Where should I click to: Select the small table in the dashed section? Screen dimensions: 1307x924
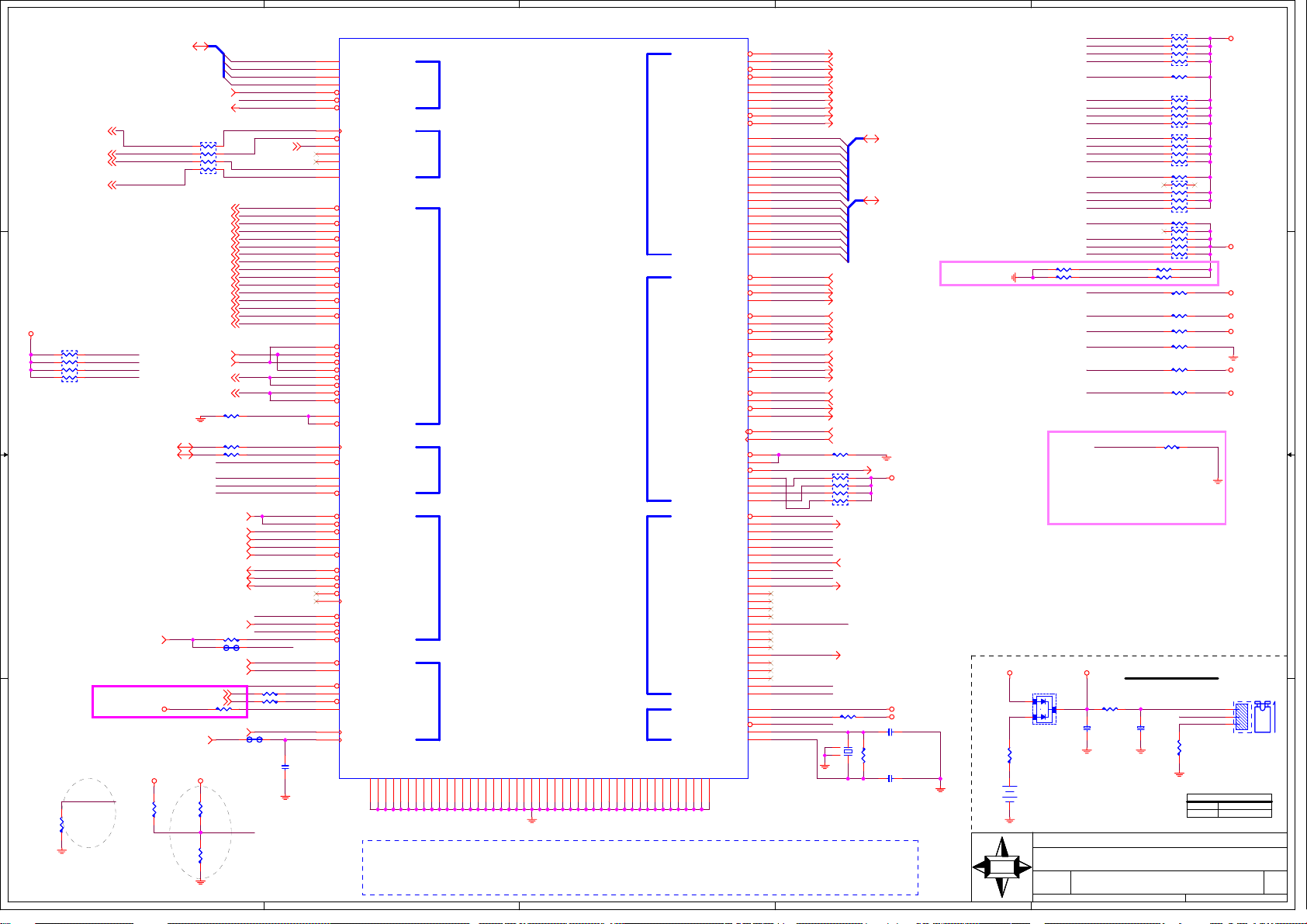[1229, 805]
